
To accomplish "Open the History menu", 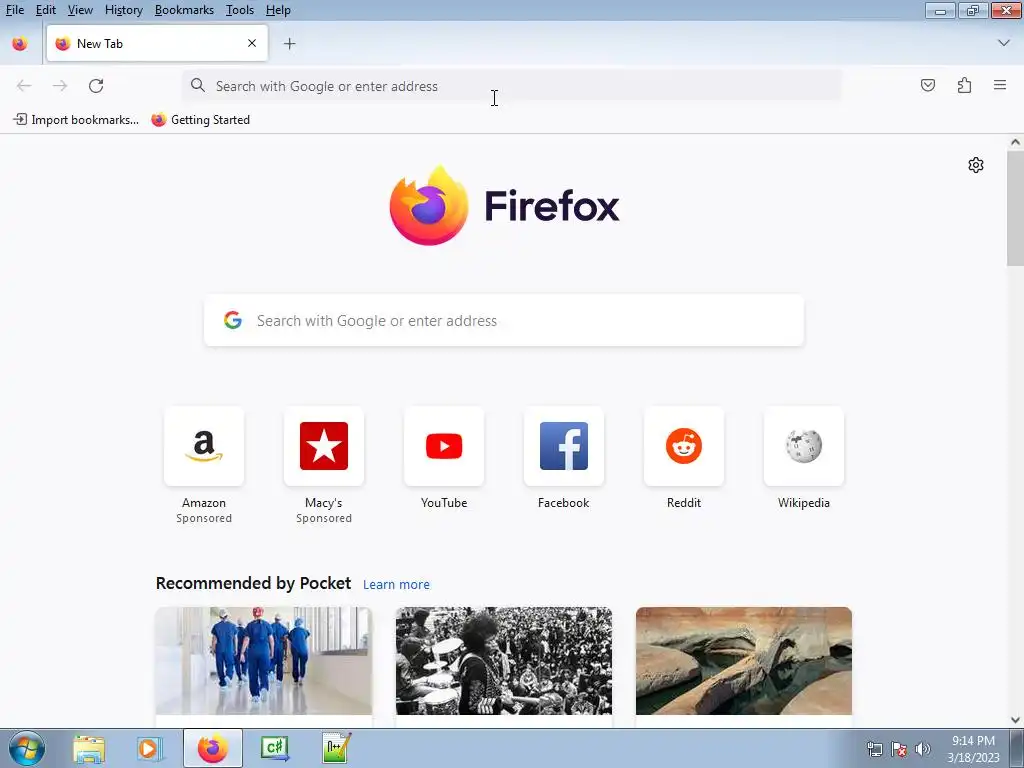I will click(x=123, y=10).
